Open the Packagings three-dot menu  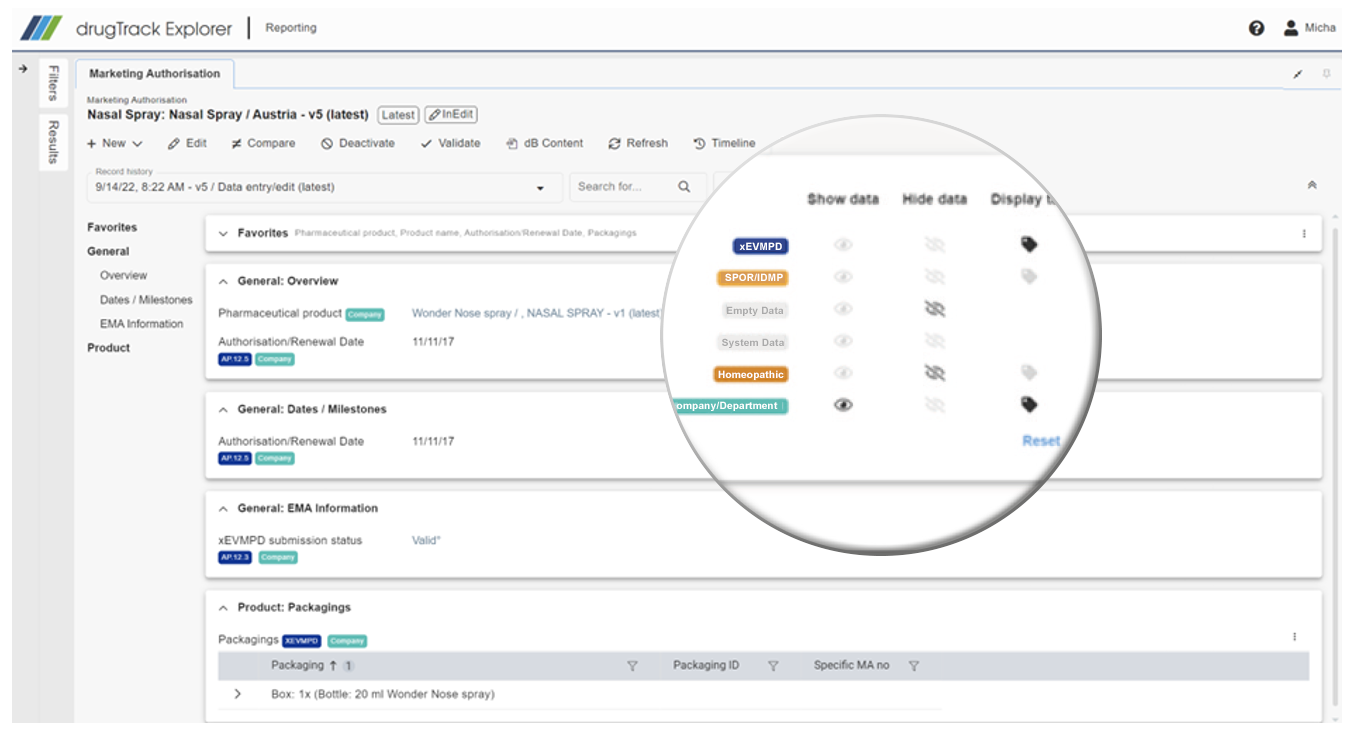[1294, 636]
